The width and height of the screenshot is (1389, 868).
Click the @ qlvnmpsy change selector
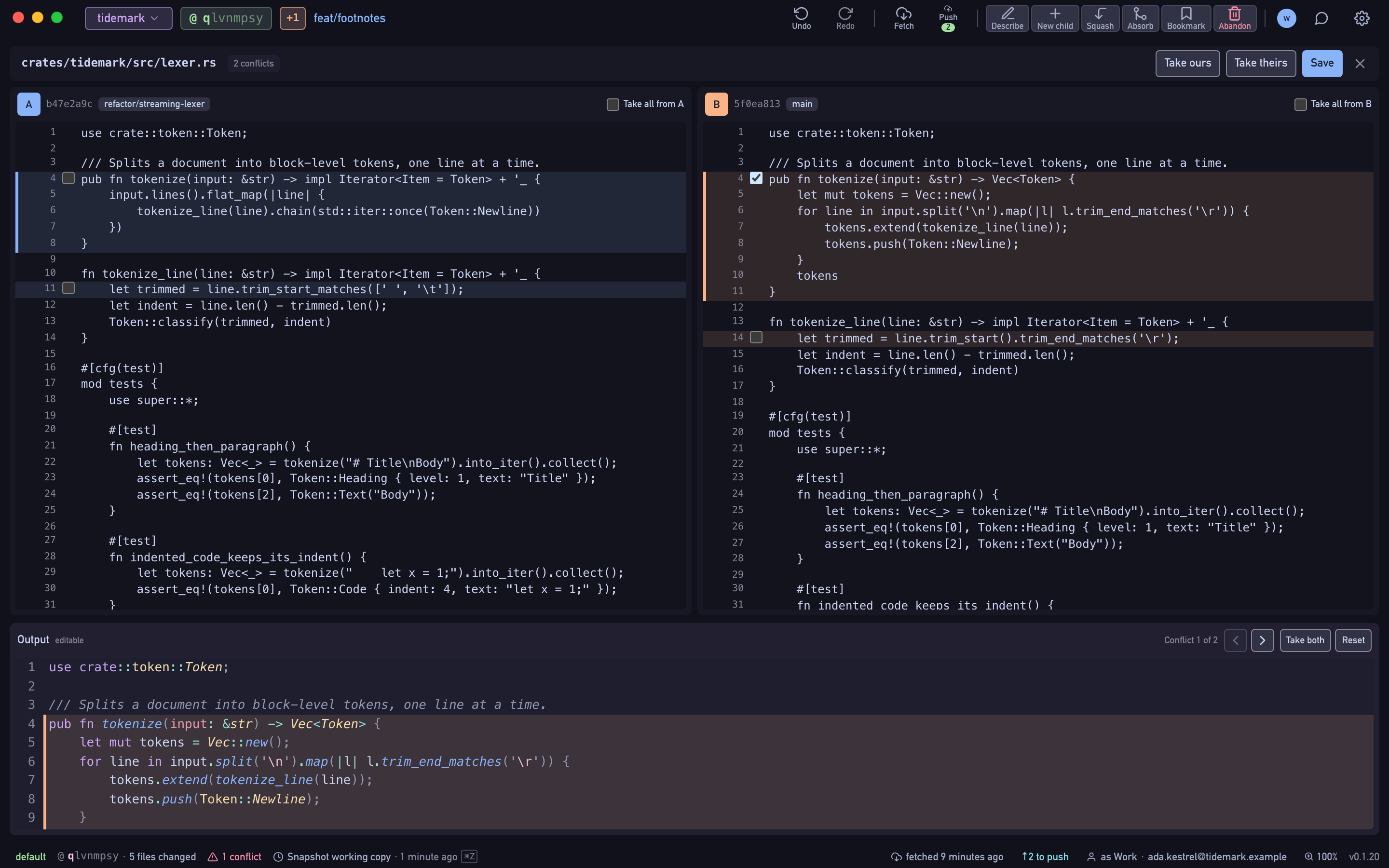tap(226, 18)
